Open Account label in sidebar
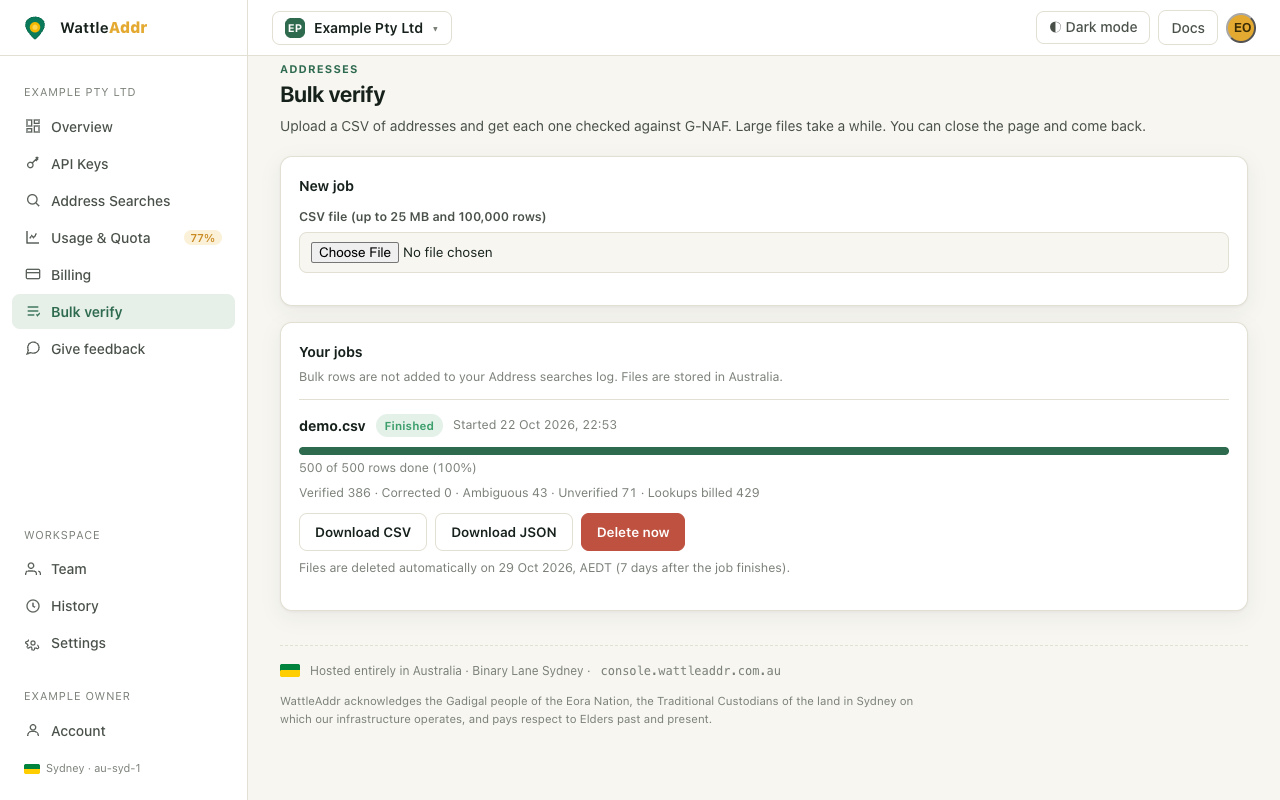Viewport: 1280px width, 800px height. coord(78,731)
